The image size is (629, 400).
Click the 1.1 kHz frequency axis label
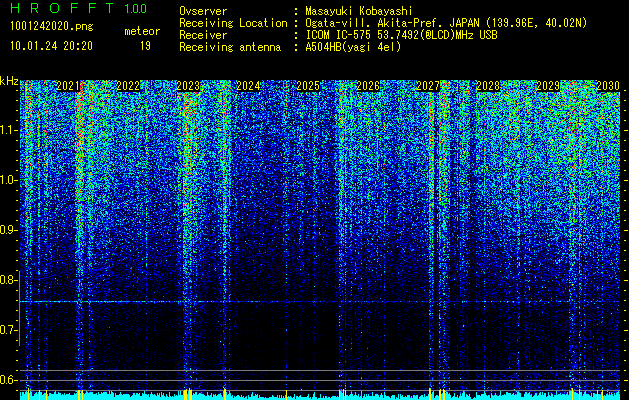(8, 130)
